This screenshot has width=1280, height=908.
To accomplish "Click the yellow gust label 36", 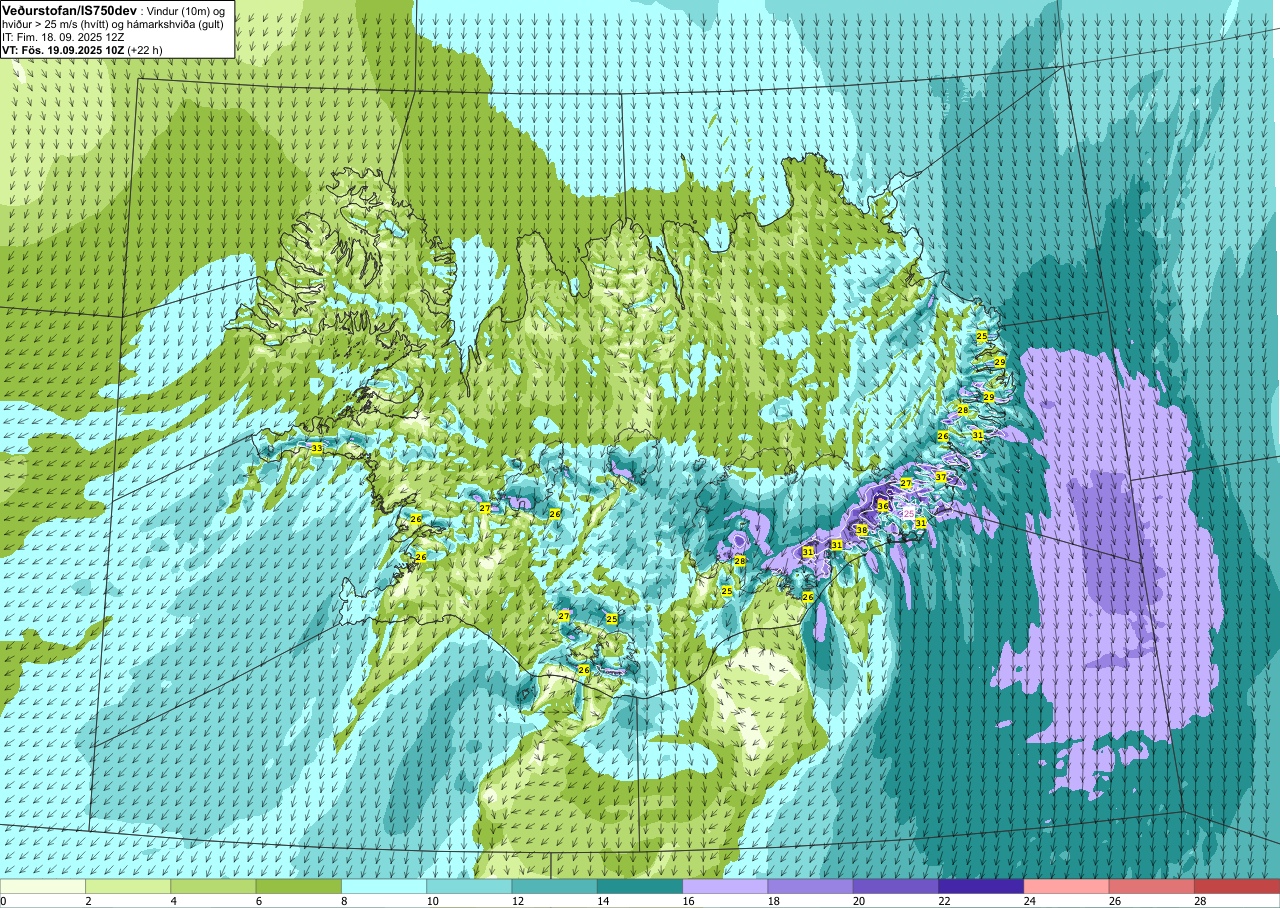I will click(883, 506).
